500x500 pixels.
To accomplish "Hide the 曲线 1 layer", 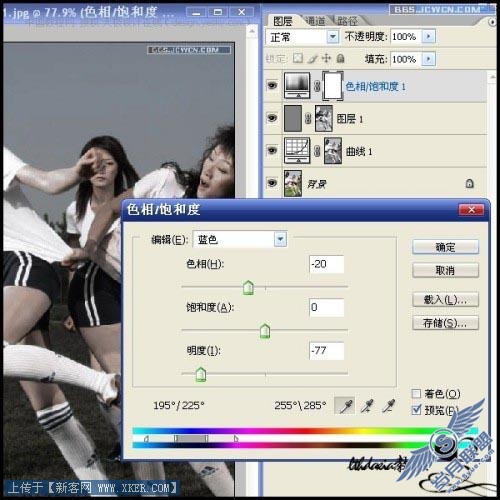I will 272,150.
